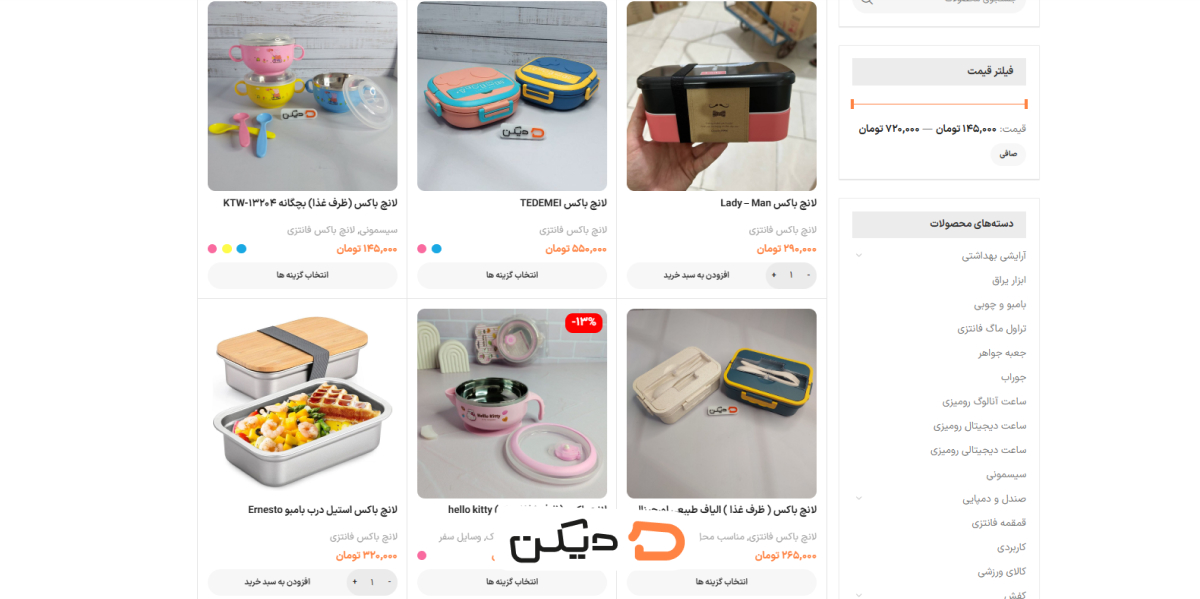This screenshot has height=599, width=1200.
Task: Select yellow color swatch for KTW-13204 lunch box
Action: tap(227, 249)
